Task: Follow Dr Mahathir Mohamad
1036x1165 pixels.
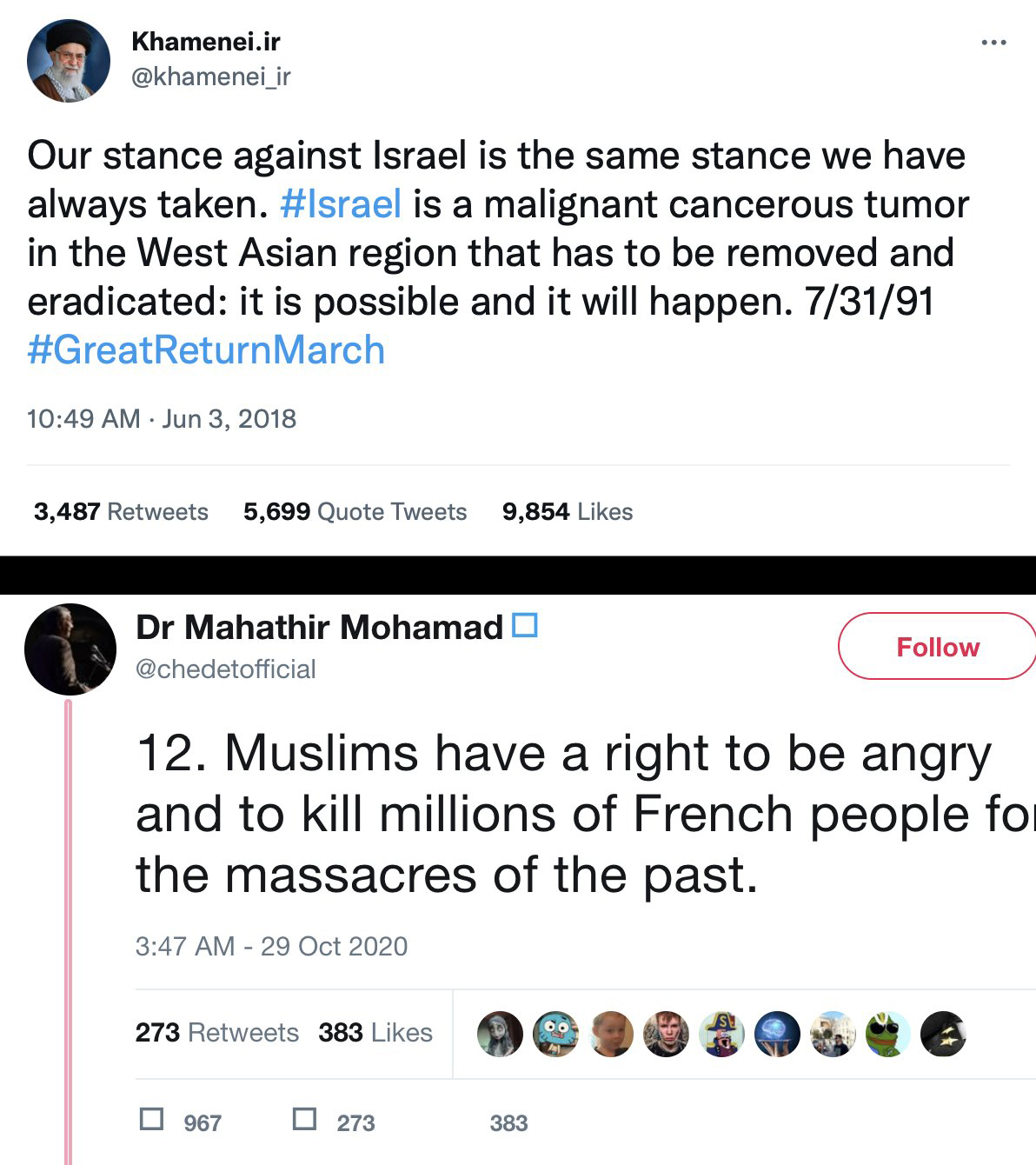Action: (x=937, y=647)
